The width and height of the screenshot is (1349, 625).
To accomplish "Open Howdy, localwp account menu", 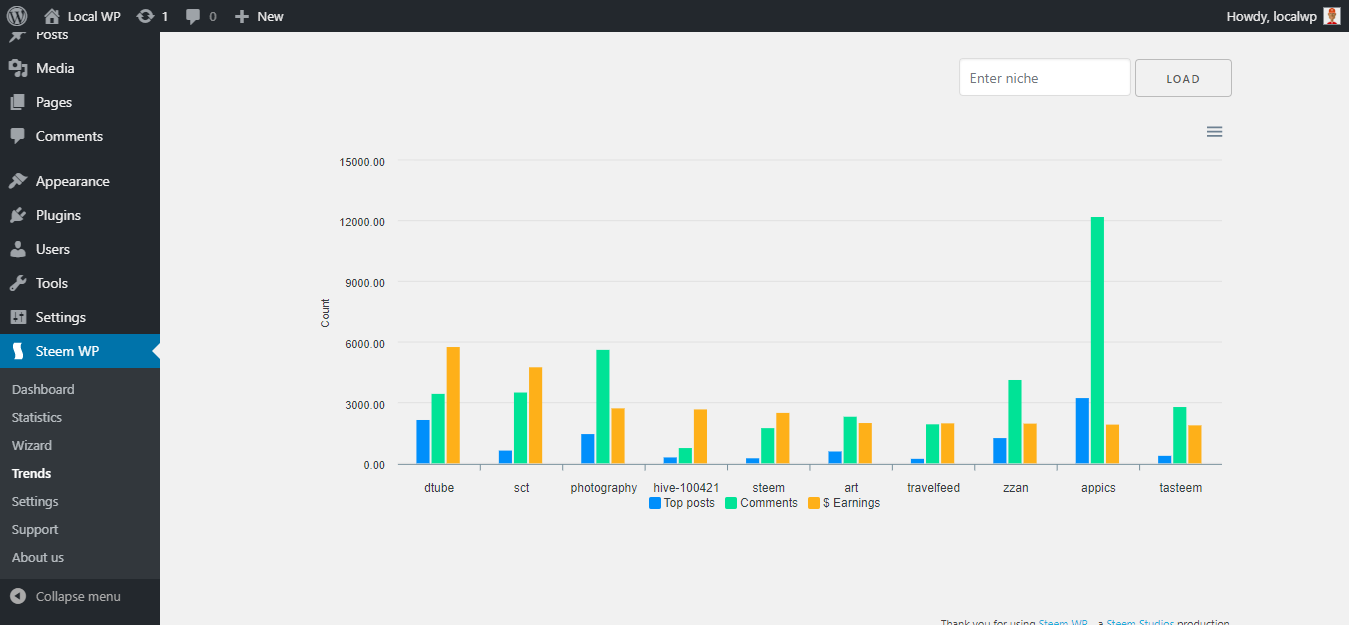I will click(1282, 16).
